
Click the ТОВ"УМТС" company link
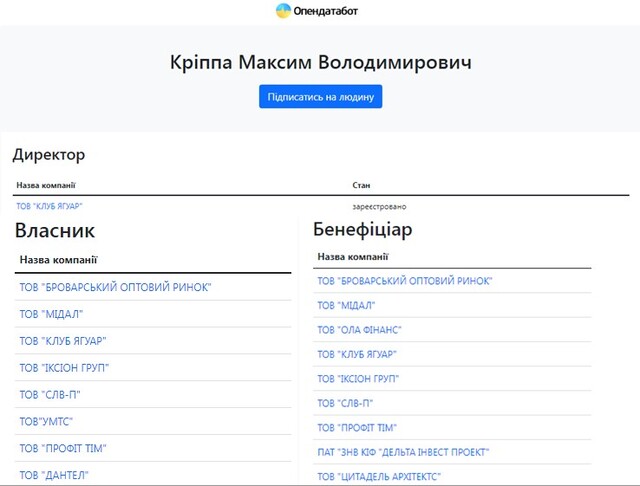46,422
